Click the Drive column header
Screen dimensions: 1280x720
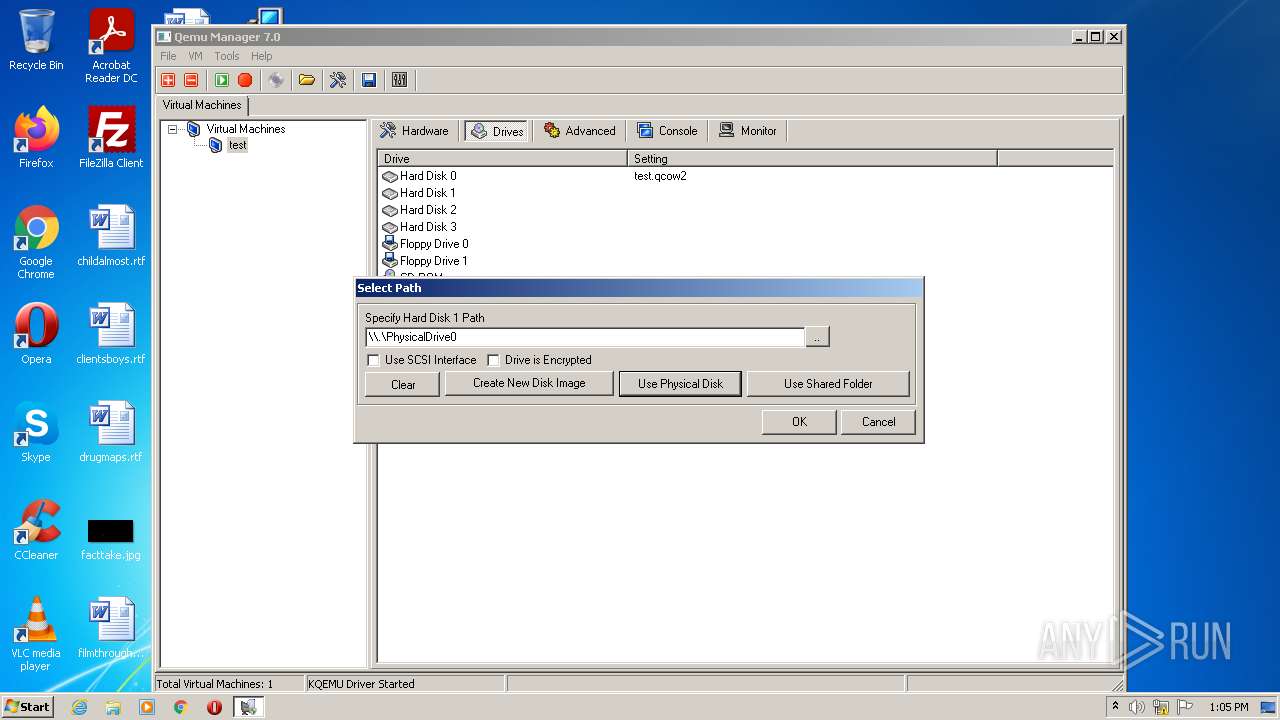[x=503, y=158]
